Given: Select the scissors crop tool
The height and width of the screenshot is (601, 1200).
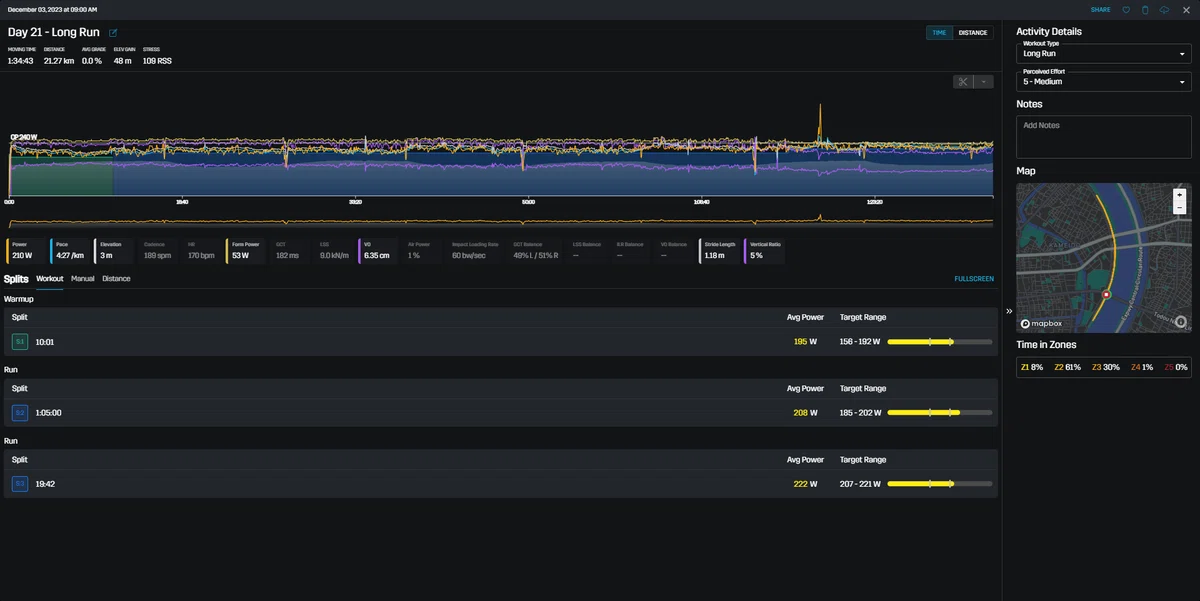Looking at the screenshot, I should tap(963, 82).
